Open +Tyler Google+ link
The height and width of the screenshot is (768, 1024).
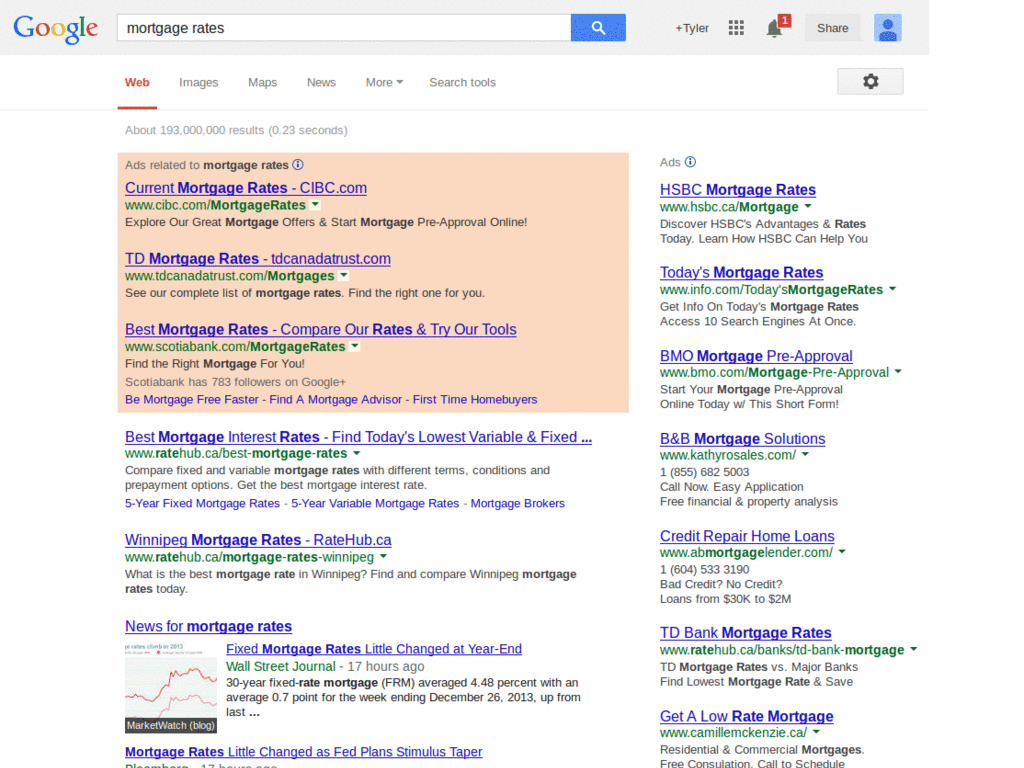click(x=692, y=28)
